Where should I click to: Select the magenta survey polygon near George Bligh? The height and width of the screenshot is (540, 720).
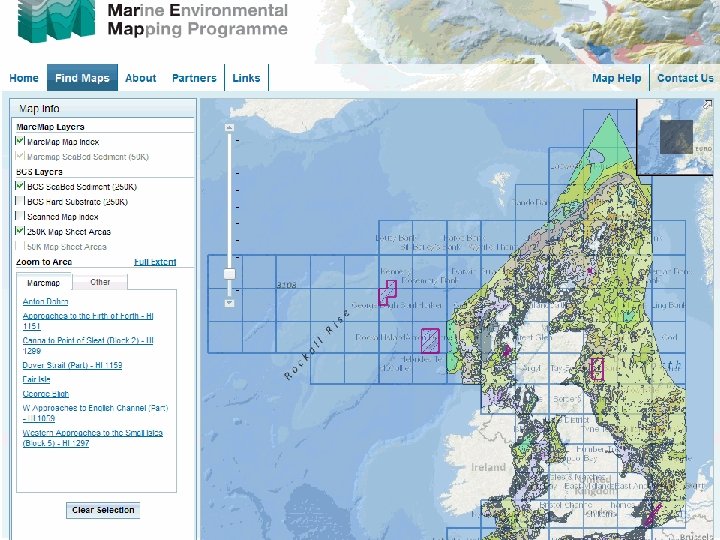[387, 292]
